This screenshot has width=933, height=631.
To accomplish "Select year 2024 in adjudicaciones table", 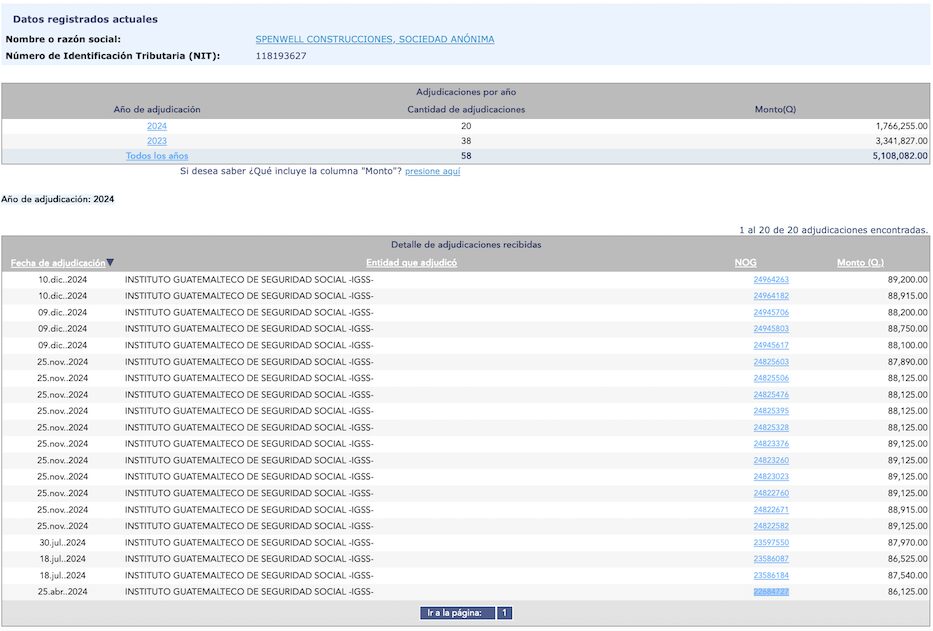I will [157, 126].
